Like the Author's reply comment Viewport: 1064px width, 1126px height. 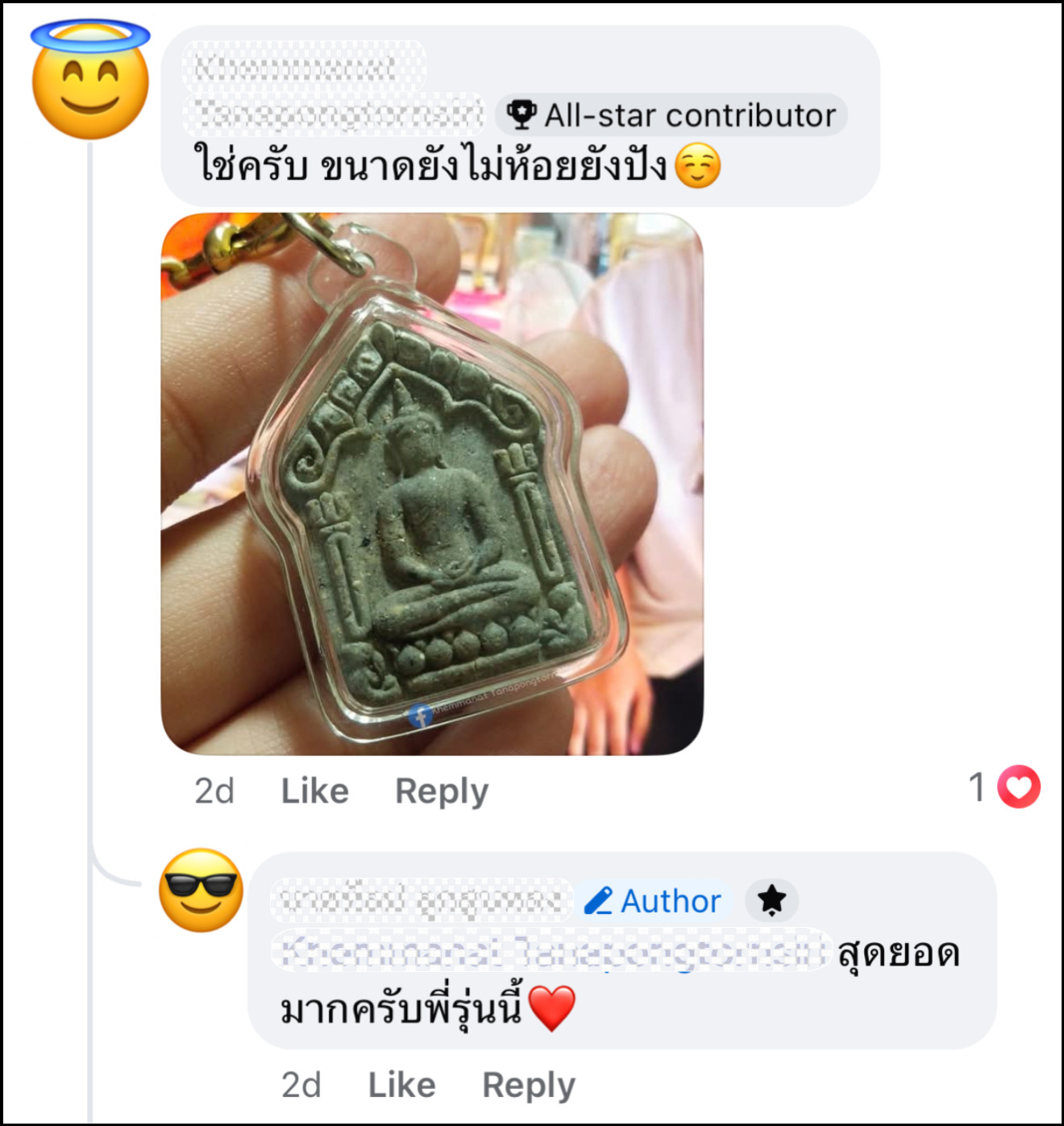pos(401,1085)
